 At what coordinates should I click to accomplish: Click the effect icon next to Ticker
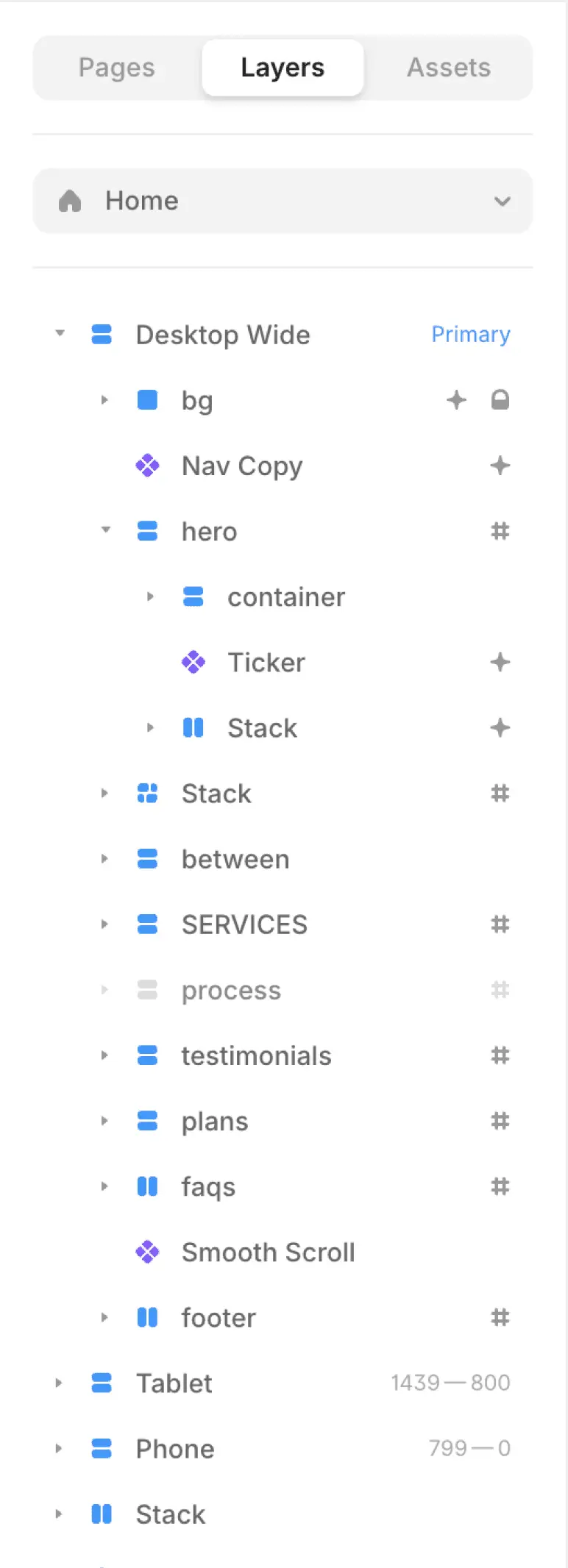tap(500, 662)
